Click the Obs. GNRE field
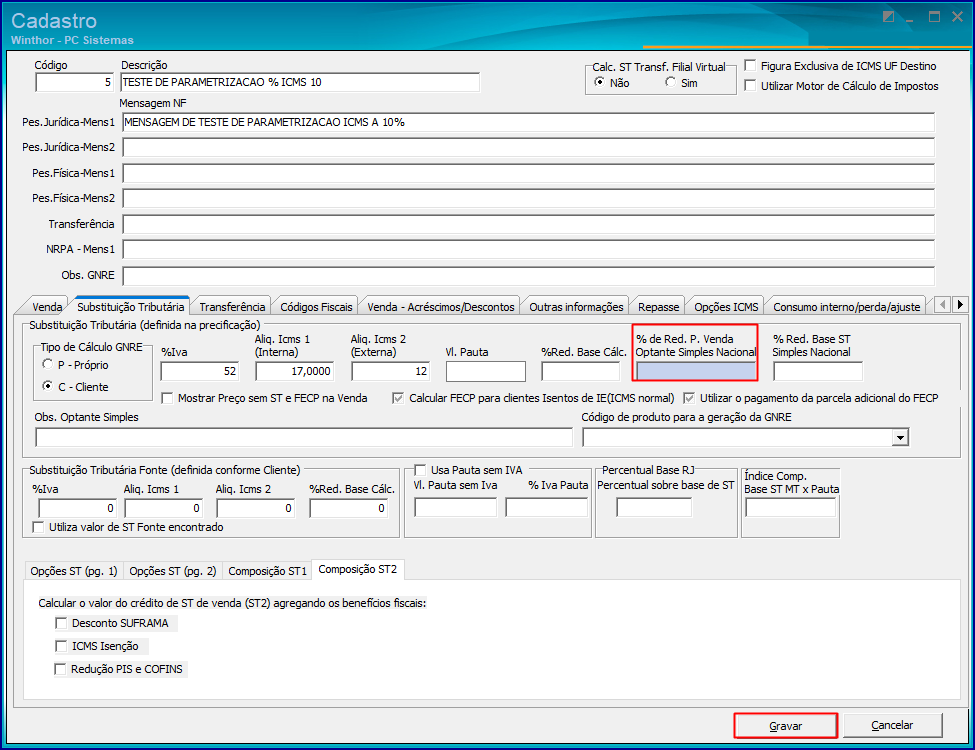This screenshot has height=750, width=975. click(x=529, y=275)
